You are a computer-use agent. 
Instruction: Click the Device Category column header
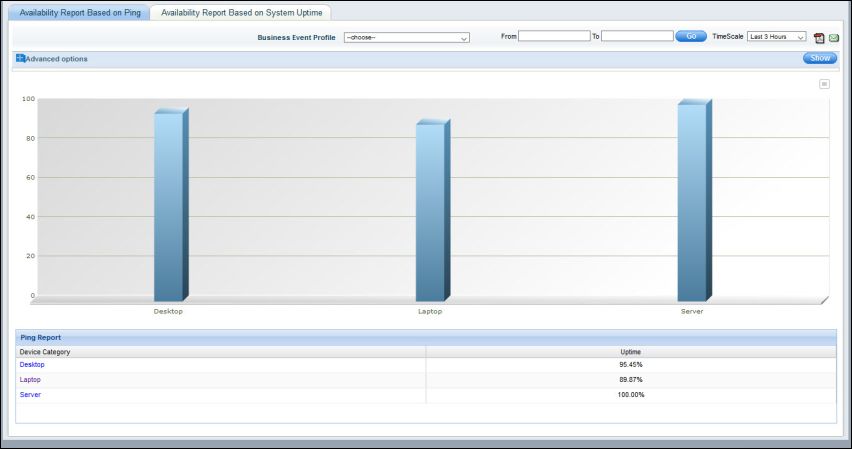point(45,352)
